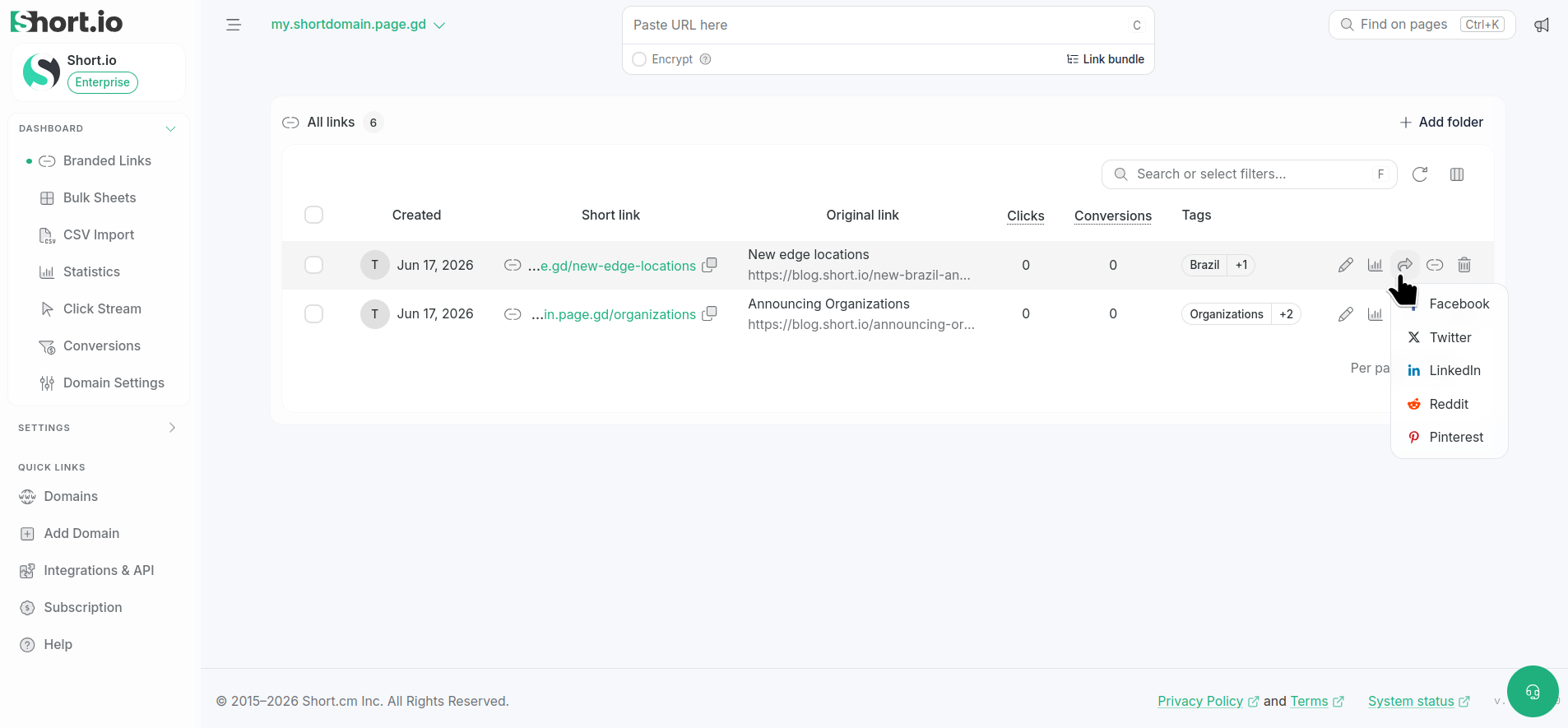Screen dimensions: 1568x728
Task: Choose Reddit from share menu
Action: [1449, 404]
